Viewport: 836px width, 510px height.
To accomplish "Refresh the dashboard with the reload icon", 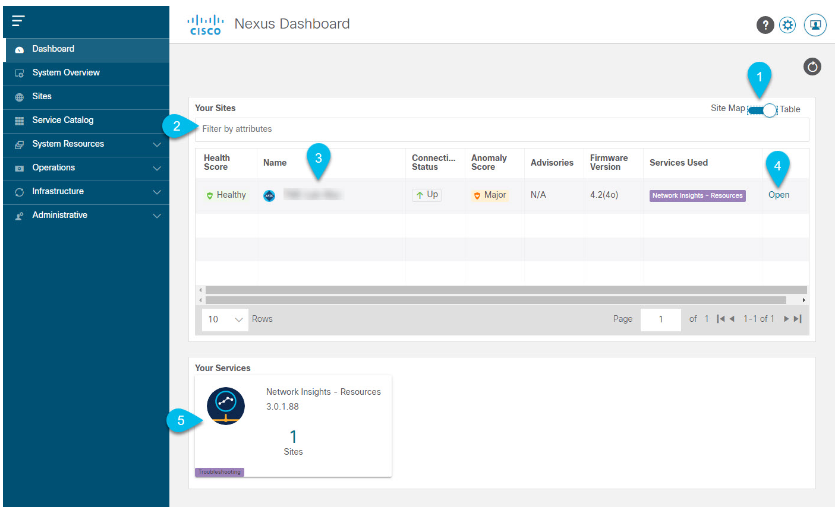I will (x=812, y=67).
